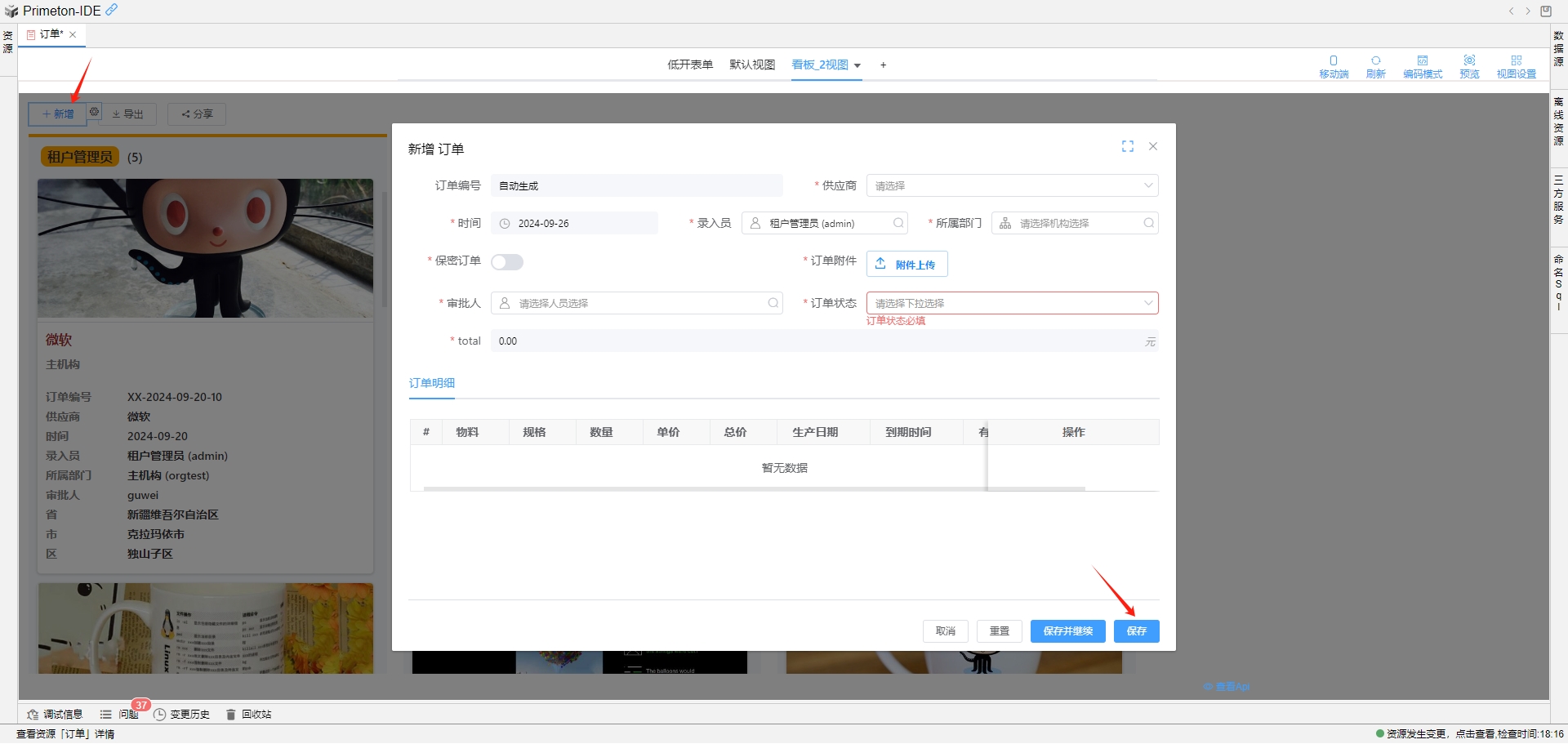Screen dimensions: 1568x744
Task: Click the approver input field (审批人)
Action: pyautogui.click(x=636, y=303)
